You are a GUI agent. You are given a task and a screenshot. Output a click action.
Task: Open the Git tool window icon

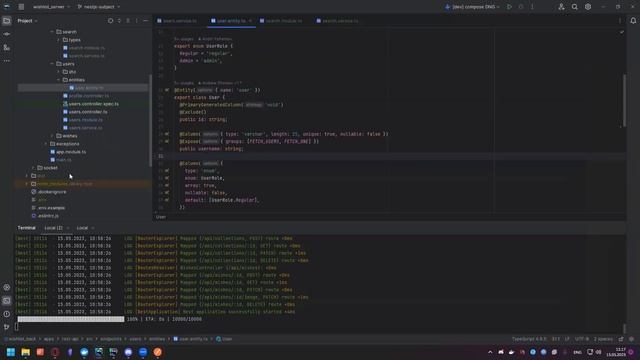[7, 327]
